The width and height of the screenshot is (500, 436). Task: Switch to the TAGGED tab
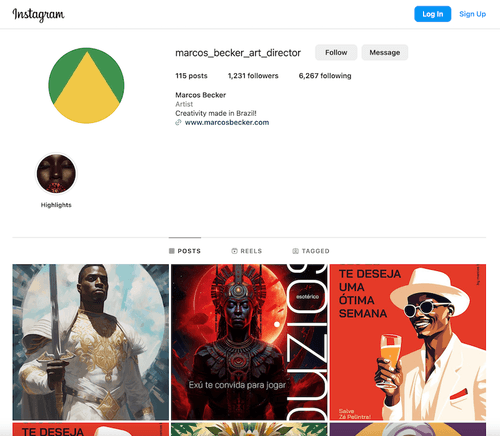point(311,251)
